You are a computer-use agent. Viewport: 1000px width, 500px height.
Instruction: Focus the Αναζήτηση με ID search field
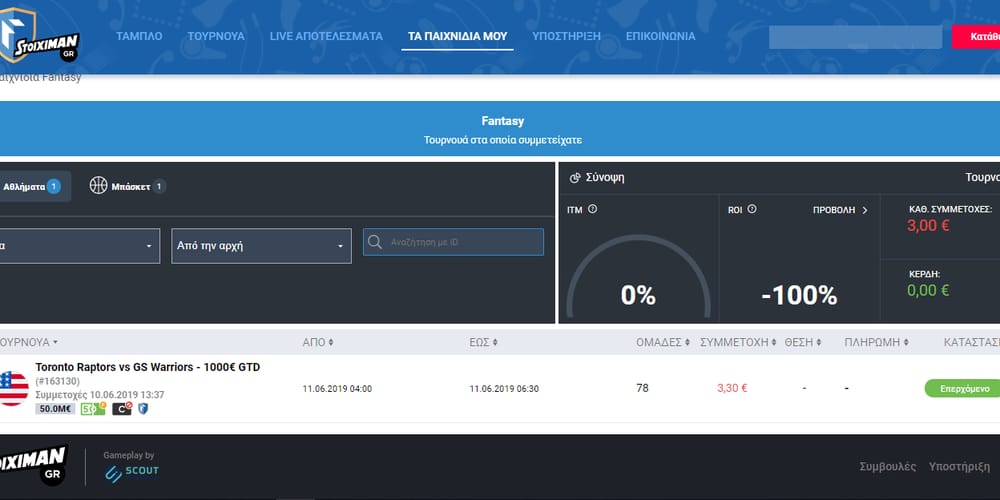[453, 242]
